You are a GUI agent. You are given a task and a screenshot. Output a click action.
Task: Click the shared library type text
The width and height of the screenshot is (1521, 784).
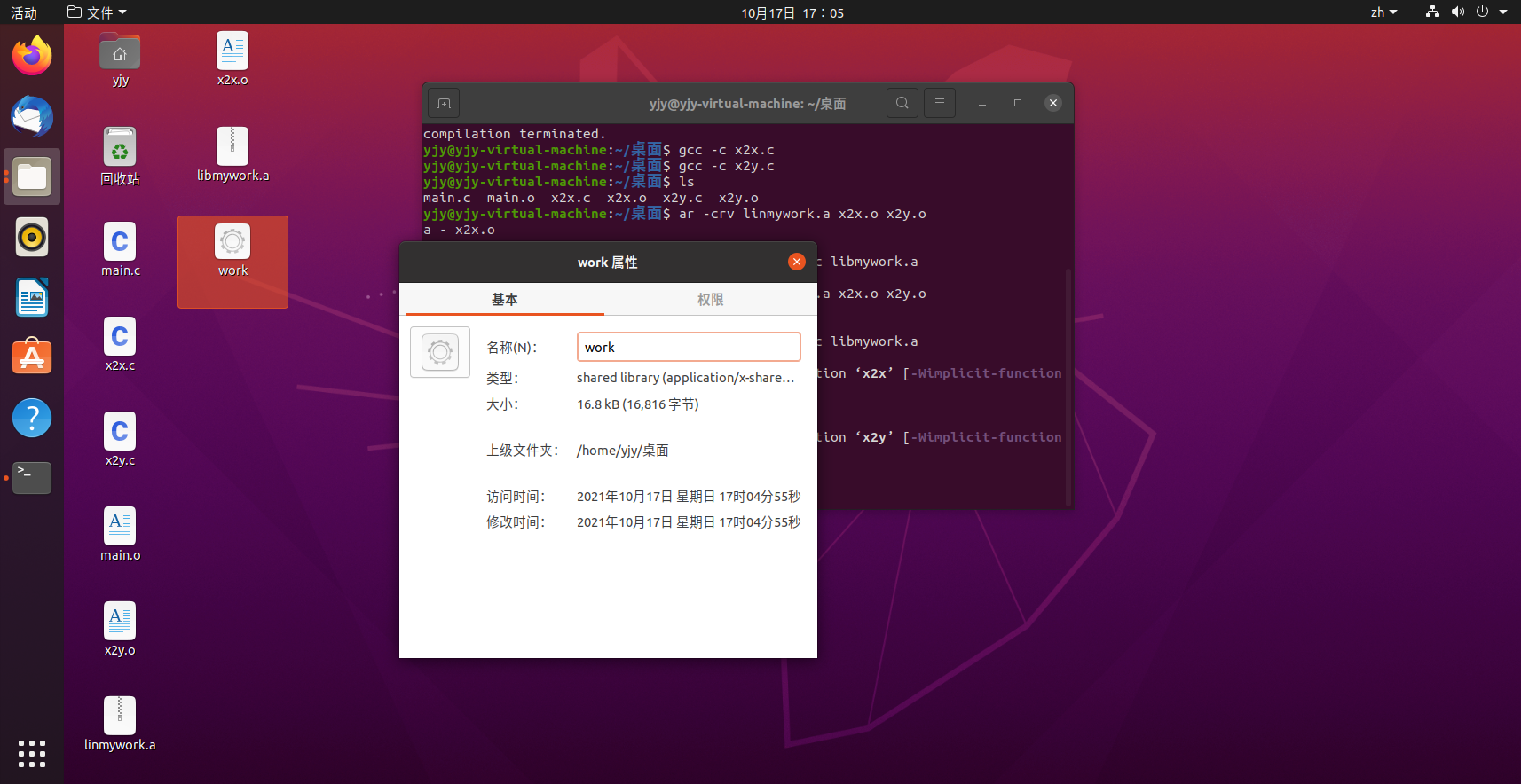tap(685, 378)
